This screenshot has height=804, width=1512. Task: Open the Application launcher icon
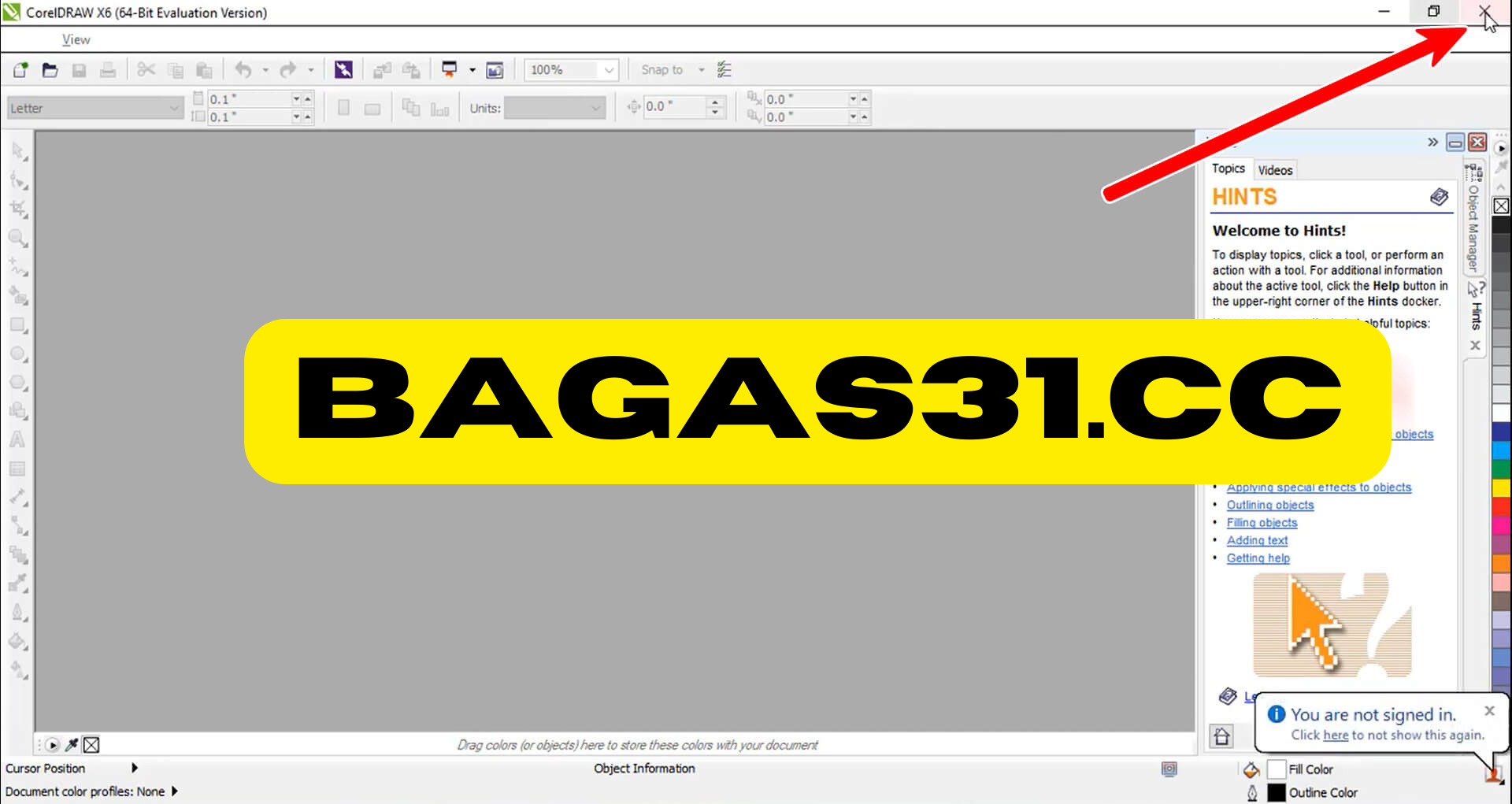[450, 70]
